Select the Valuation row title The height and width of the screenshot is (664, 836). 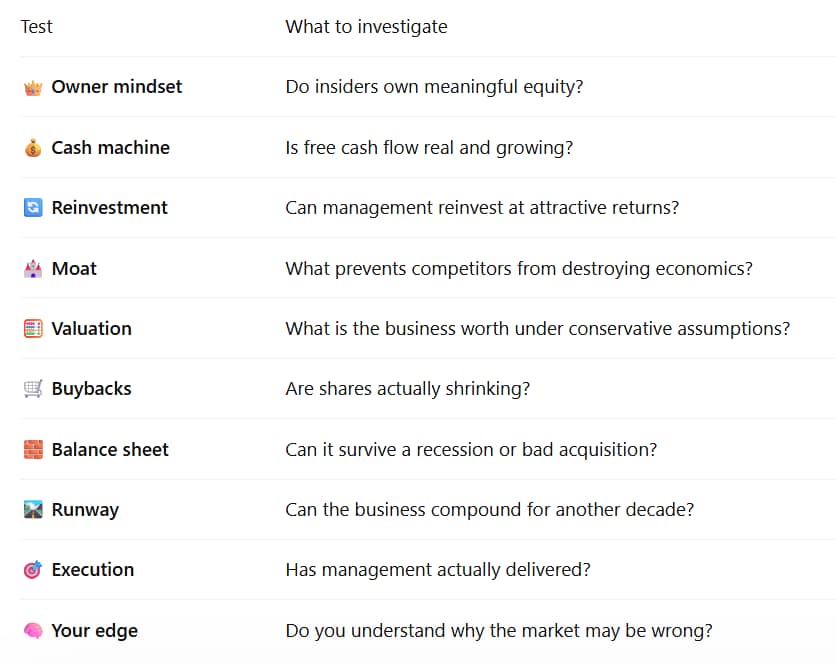coord(92,329)
